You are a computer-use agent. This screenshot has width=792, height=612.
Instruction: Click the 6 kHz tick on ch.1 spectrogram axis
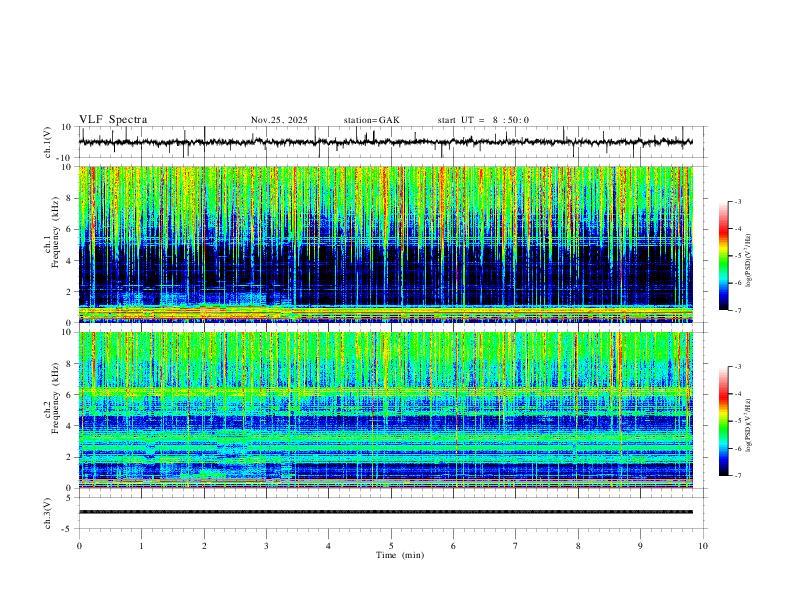coord(70,229)
